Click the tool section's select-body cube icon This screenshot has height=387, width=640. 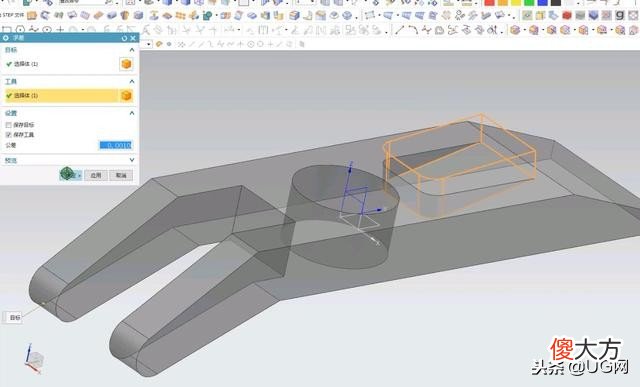coord(126,96)
